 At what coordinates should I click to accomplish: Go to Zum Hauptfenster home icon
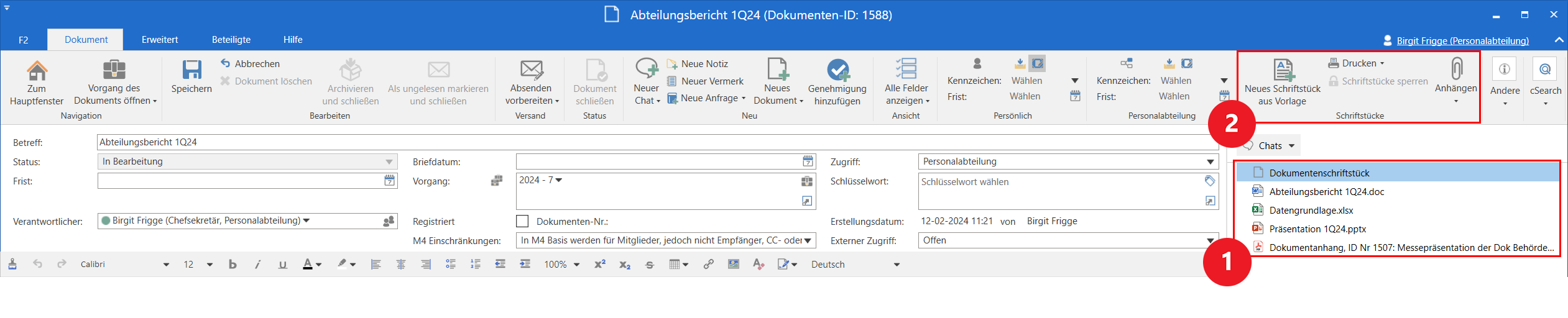(x=37, y=71)
